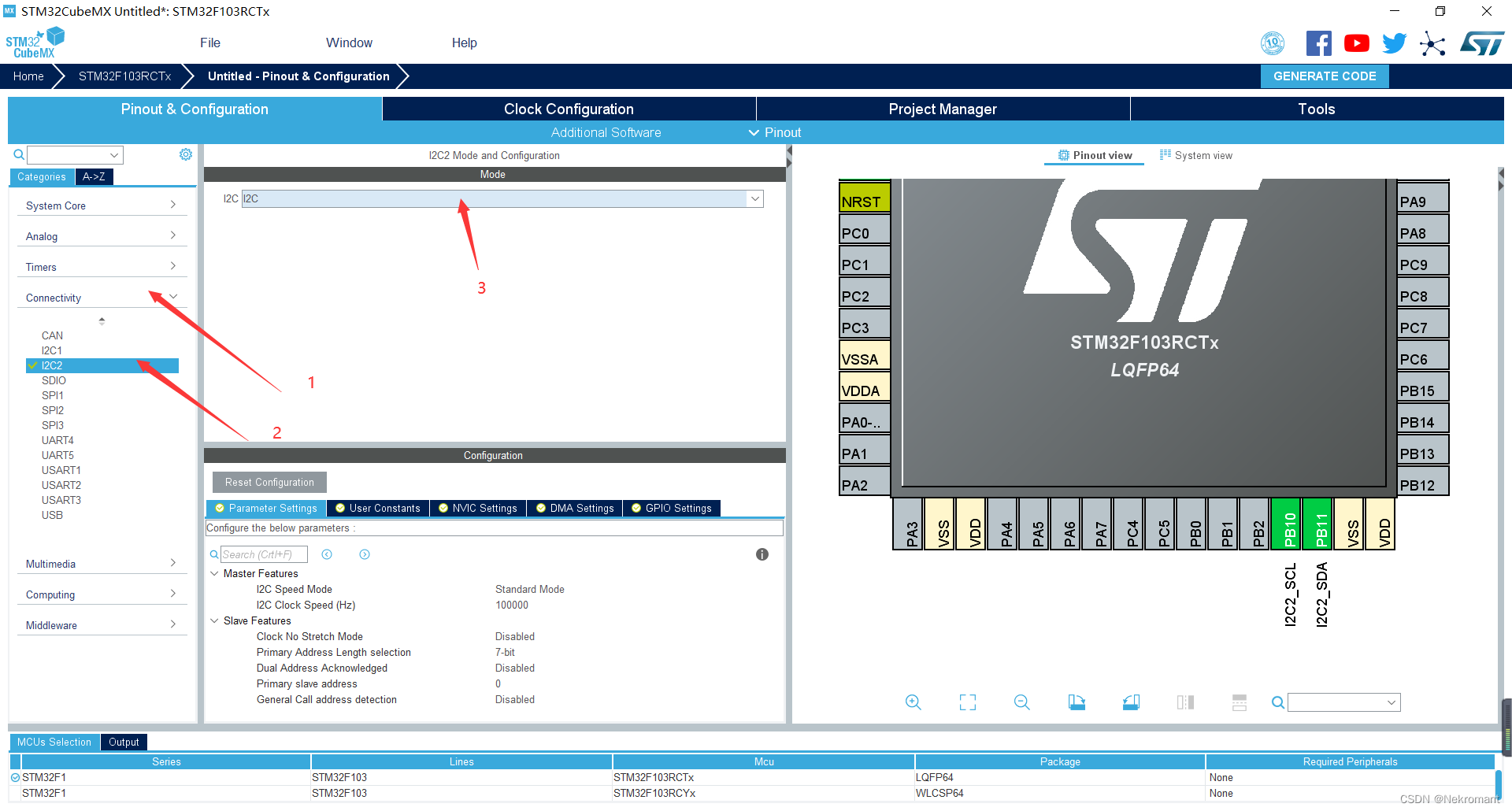Zoom in on the chip pinout
The image size is (1512, 811).
[913, 702]
